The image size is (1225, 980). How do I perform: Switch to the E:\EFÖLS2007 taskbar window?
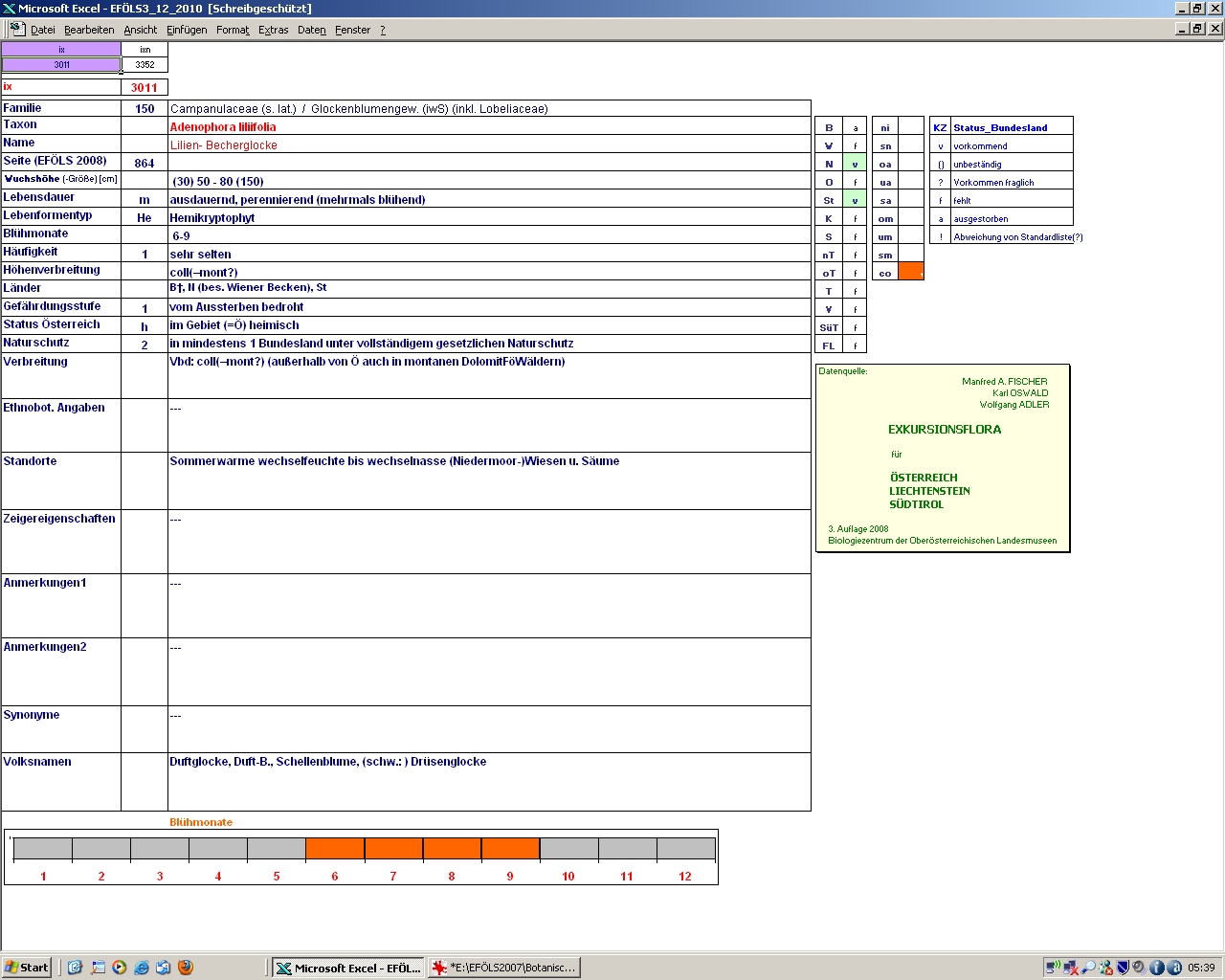click(x=504, y=968)
